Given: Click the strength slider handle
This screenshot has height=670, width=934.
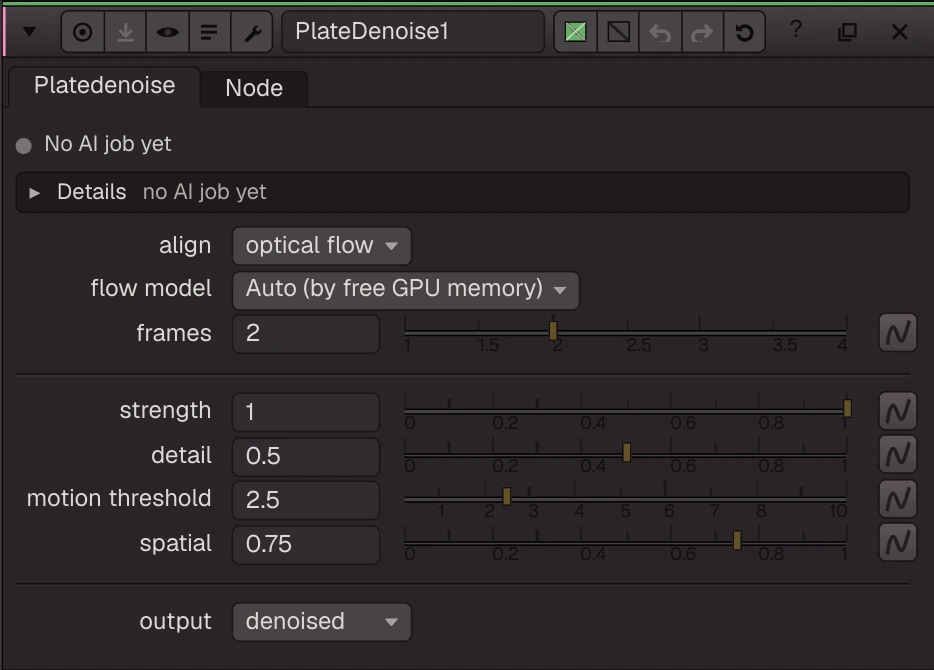Looking at the screenshot, I should (848, 409).
